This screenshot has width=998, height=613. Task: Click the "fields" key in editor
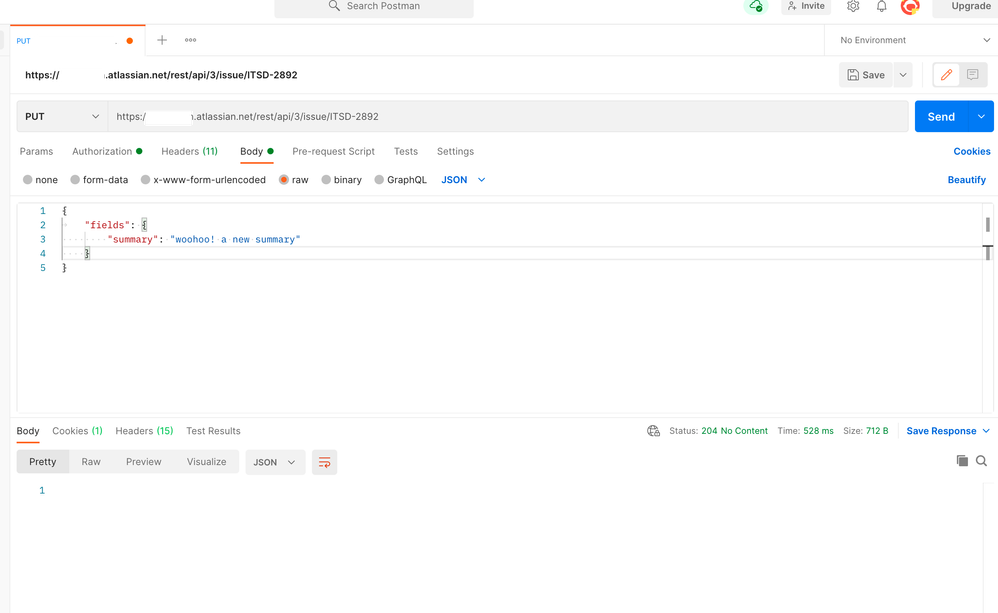(x=107, y=225)
